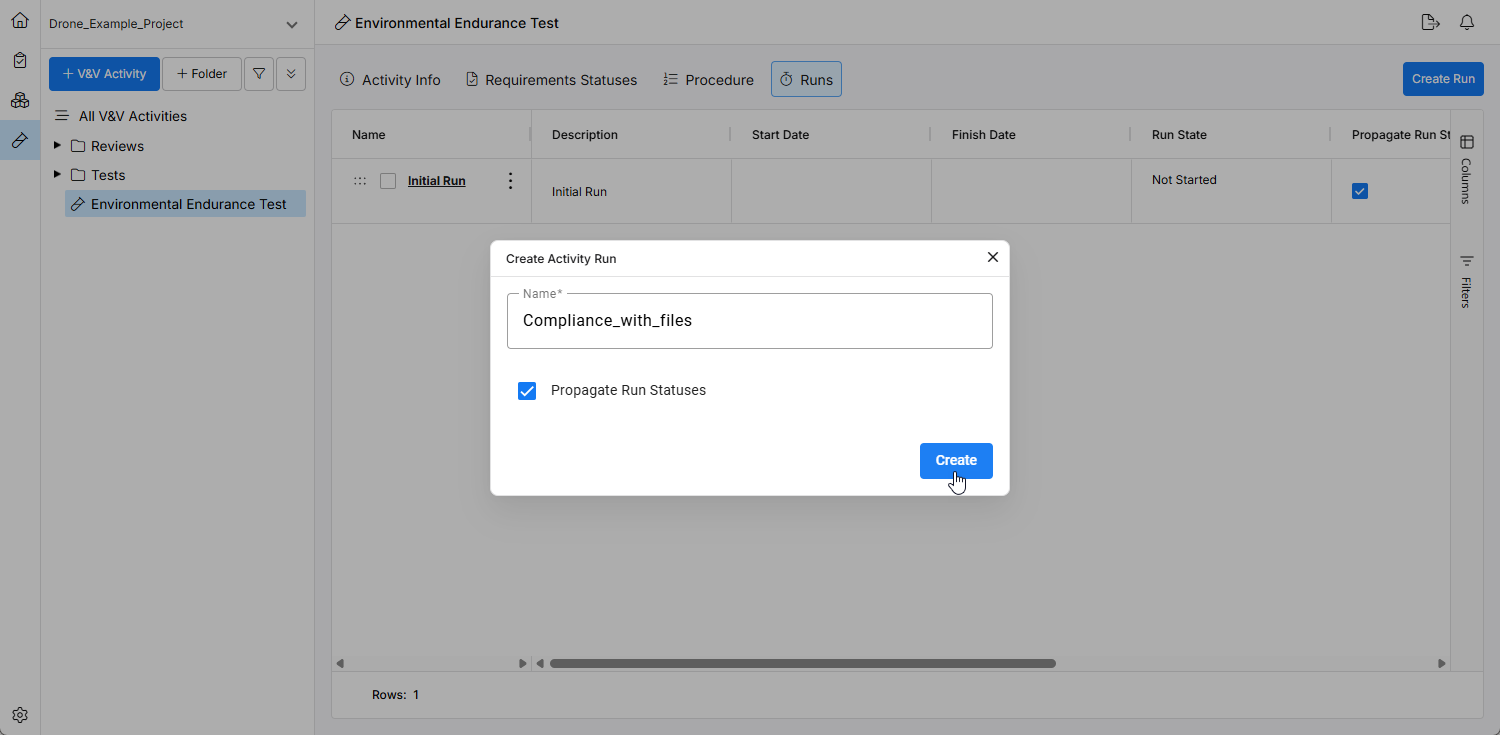Click the filter funnel icon button
Screen dimensions: 1500x735
click(259, 74)
